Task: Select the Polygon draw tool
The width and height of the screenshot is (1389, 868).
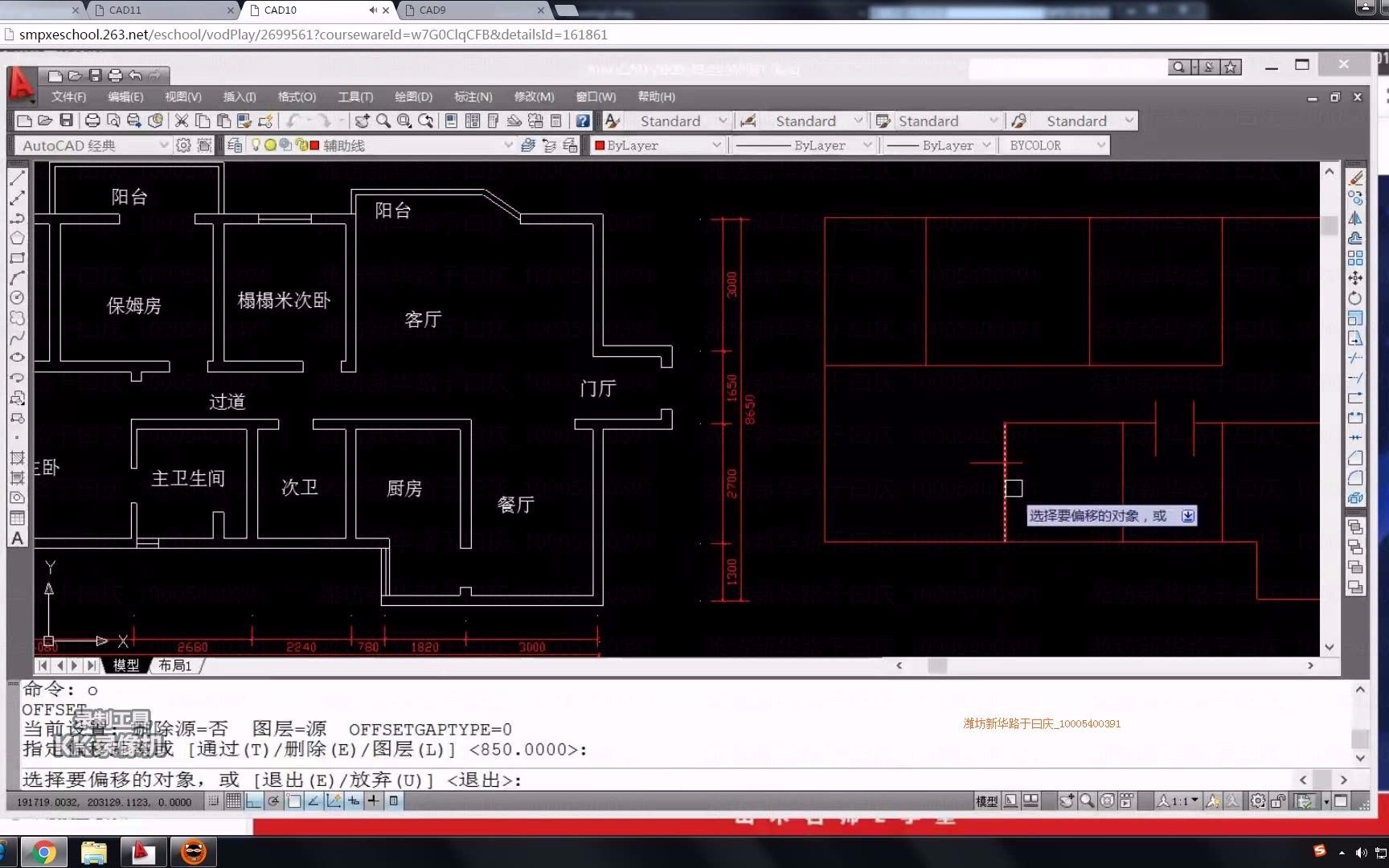Action: point(17,238)
